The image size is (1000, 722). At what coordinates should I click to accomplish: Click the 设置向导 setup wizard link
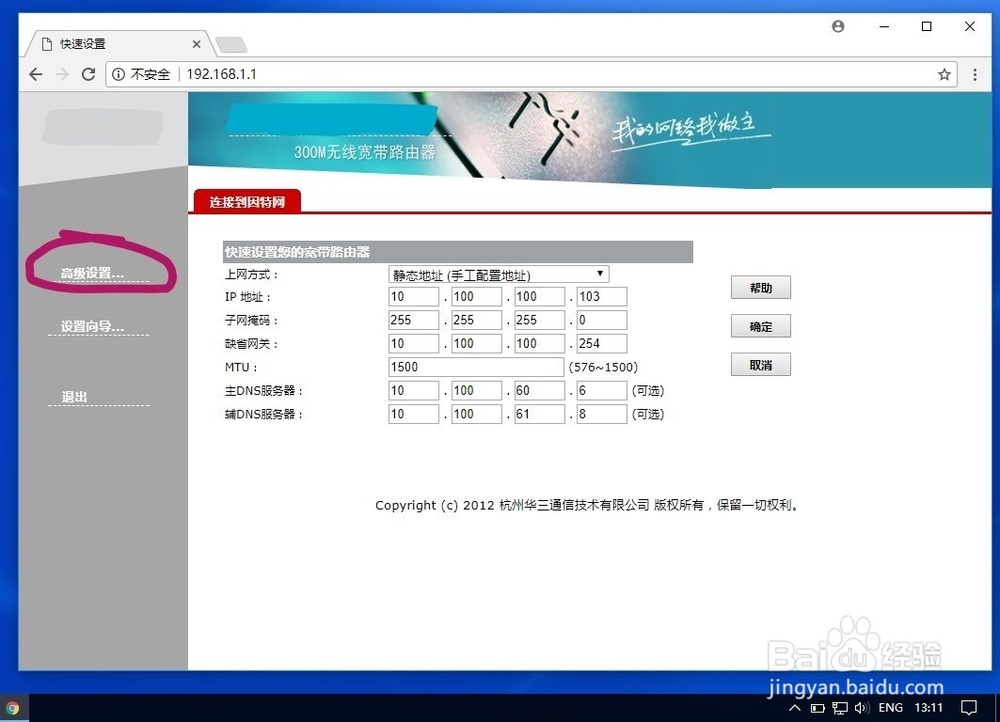[x=95, y=327]
